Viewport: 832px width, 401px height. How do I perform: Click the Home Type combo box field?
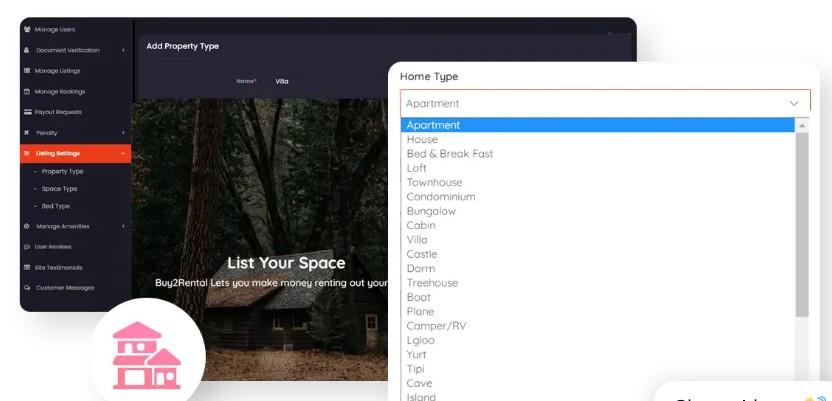coord(605,103)
